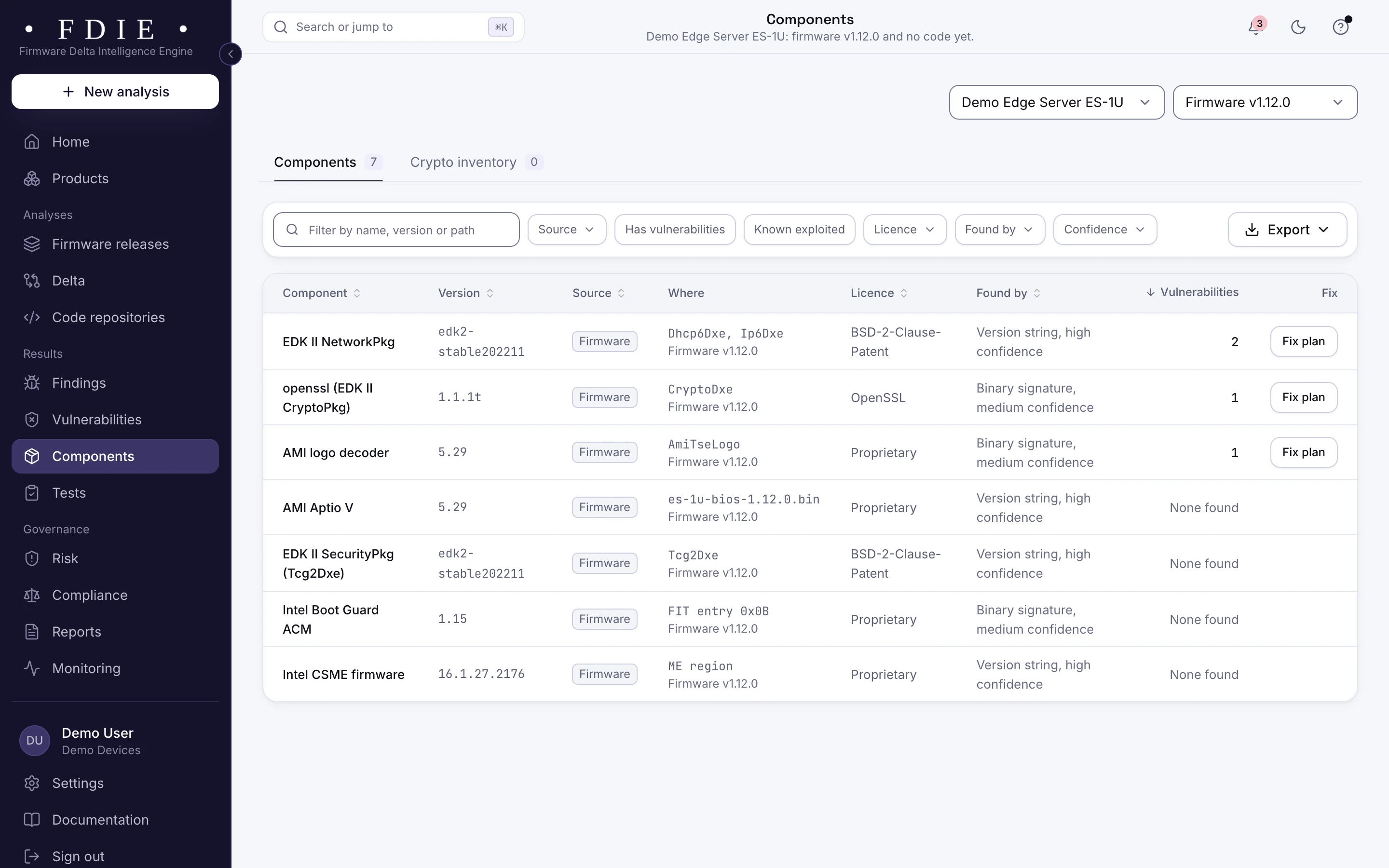Open the notifications bell
1389x868 pixels.
coord(1256,27)
